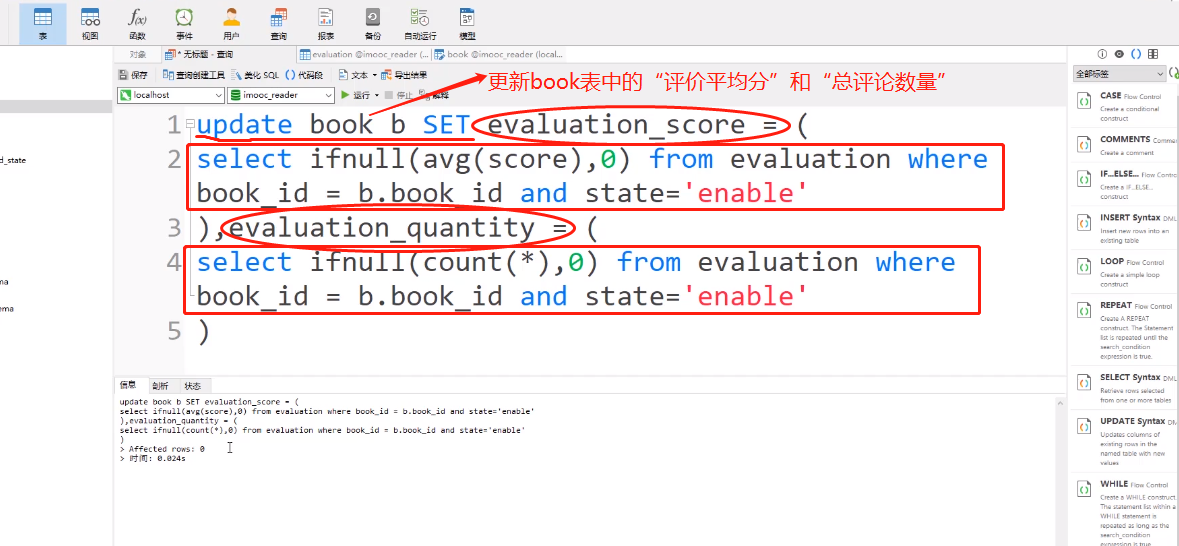Screen dimensions: 1179x546
Task: Switch to the 剖析 result tab
Action: click(160, 386)
